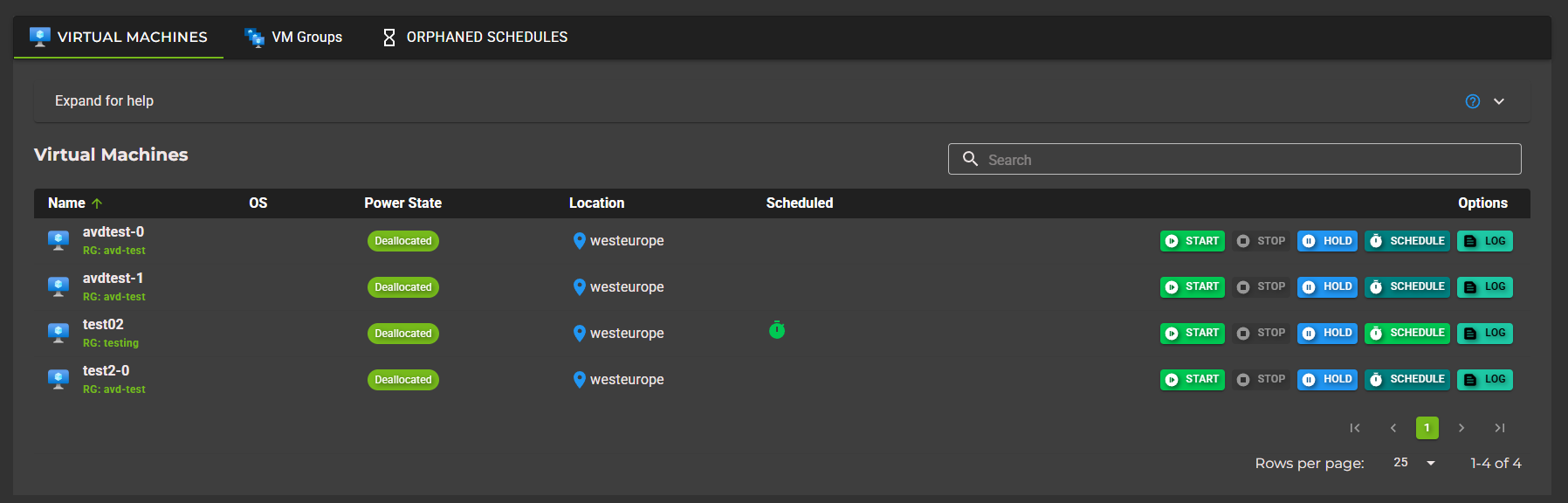Go to the first page icon

(1355, 428)
